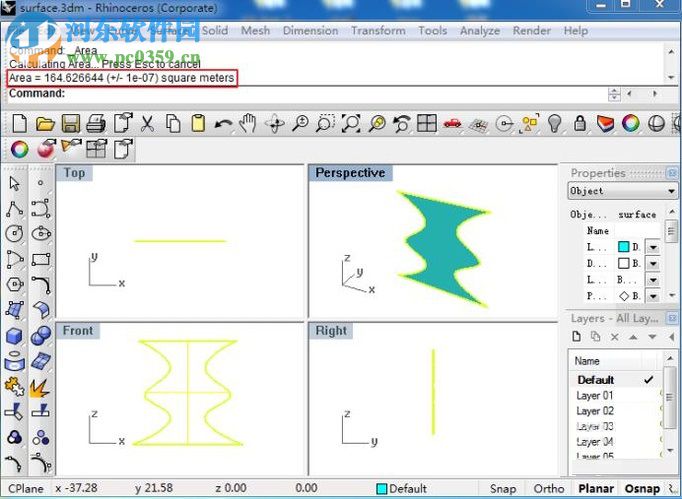Click the command history scroll-up arrow
Image resolution: width=682 pixels, height=499 pixels.
click(x=671, y=51)
